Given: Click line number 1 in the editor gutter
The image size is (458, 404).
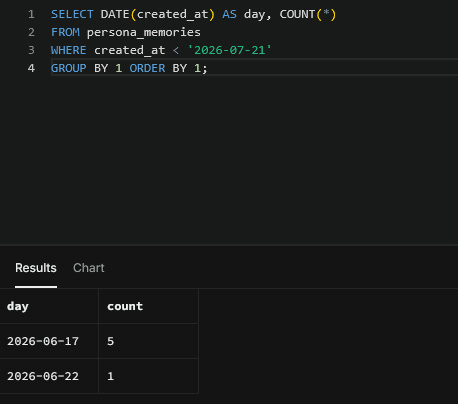Looking at the screenshot, I should 31,14.
